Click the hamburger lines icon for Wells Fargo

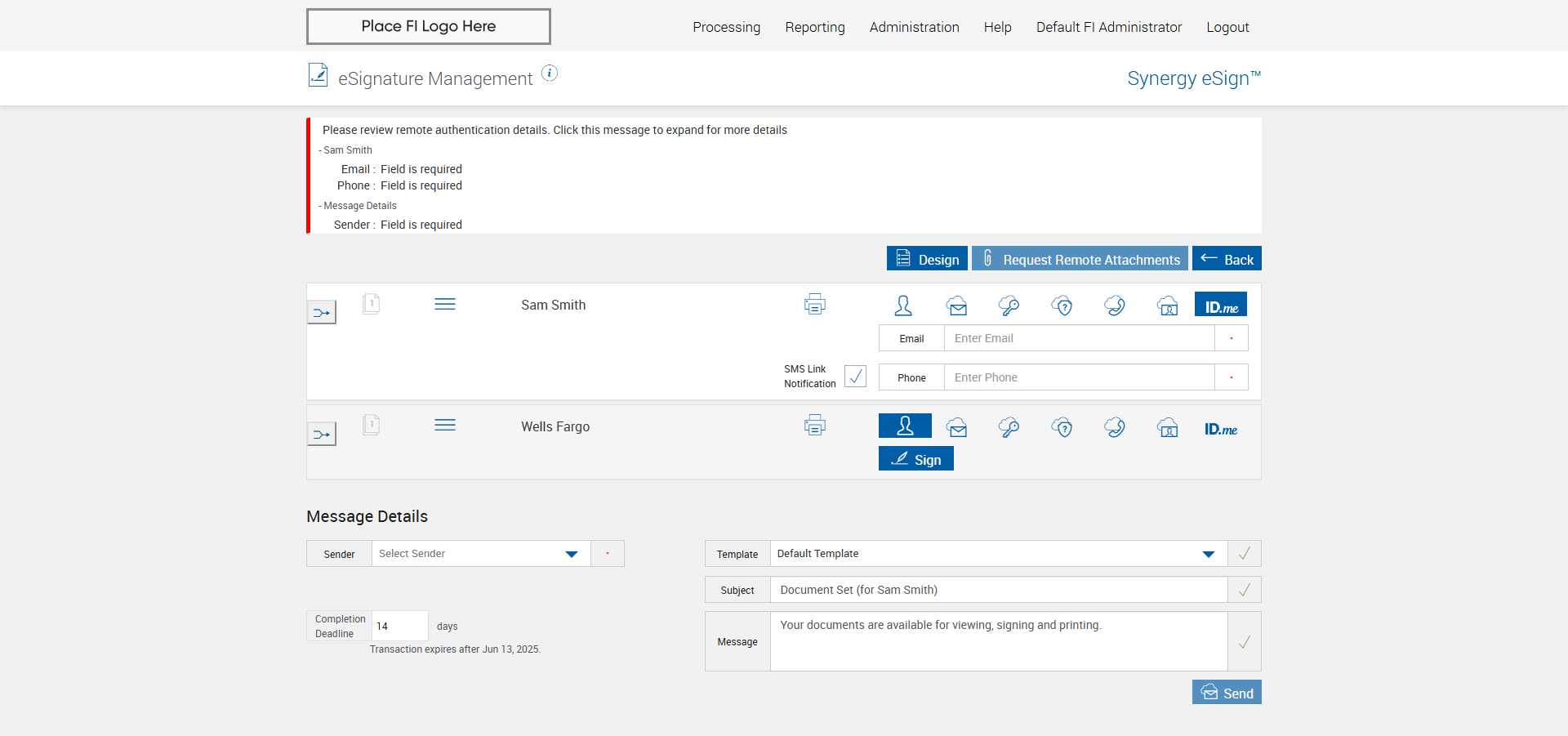pyautogui.click(x=445, y=426)
